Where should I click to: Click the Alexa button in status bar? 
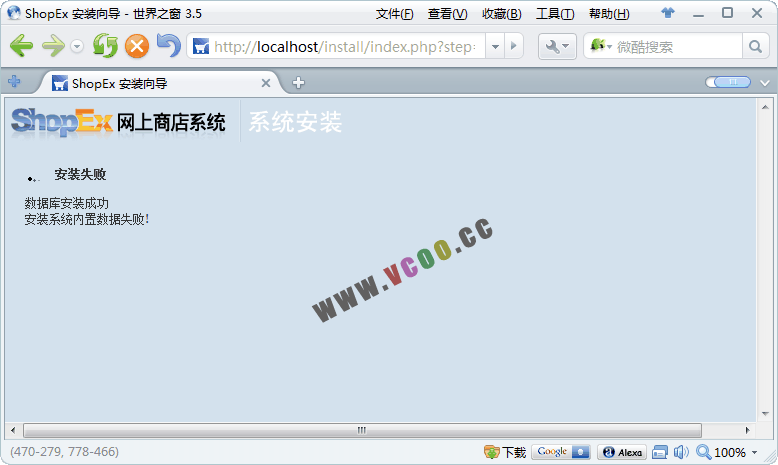click(x=621, y=452)
